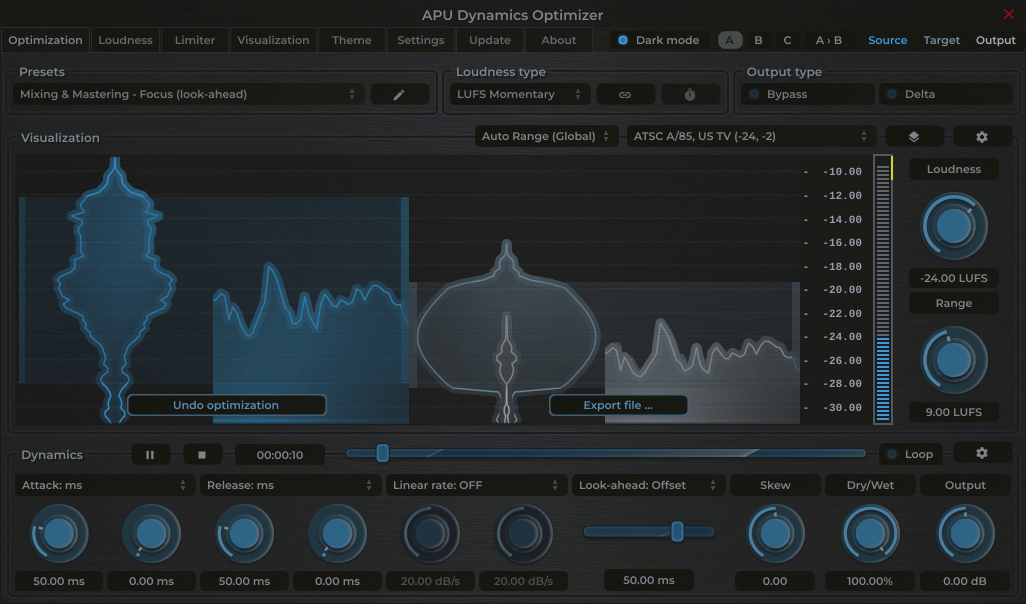
Task: Click the Export file button
Action: (x=618, y=404)
